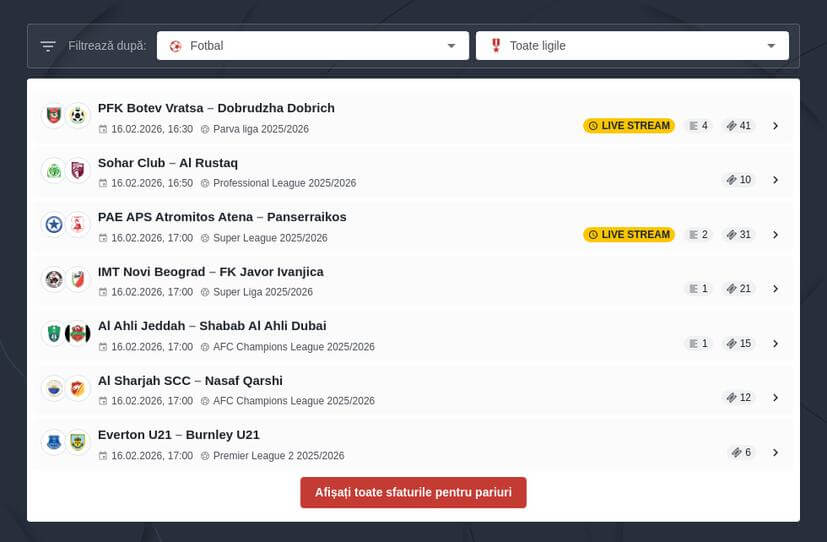
Task: Open the Fotbal sport dropdown
Action: pos(312,46)
